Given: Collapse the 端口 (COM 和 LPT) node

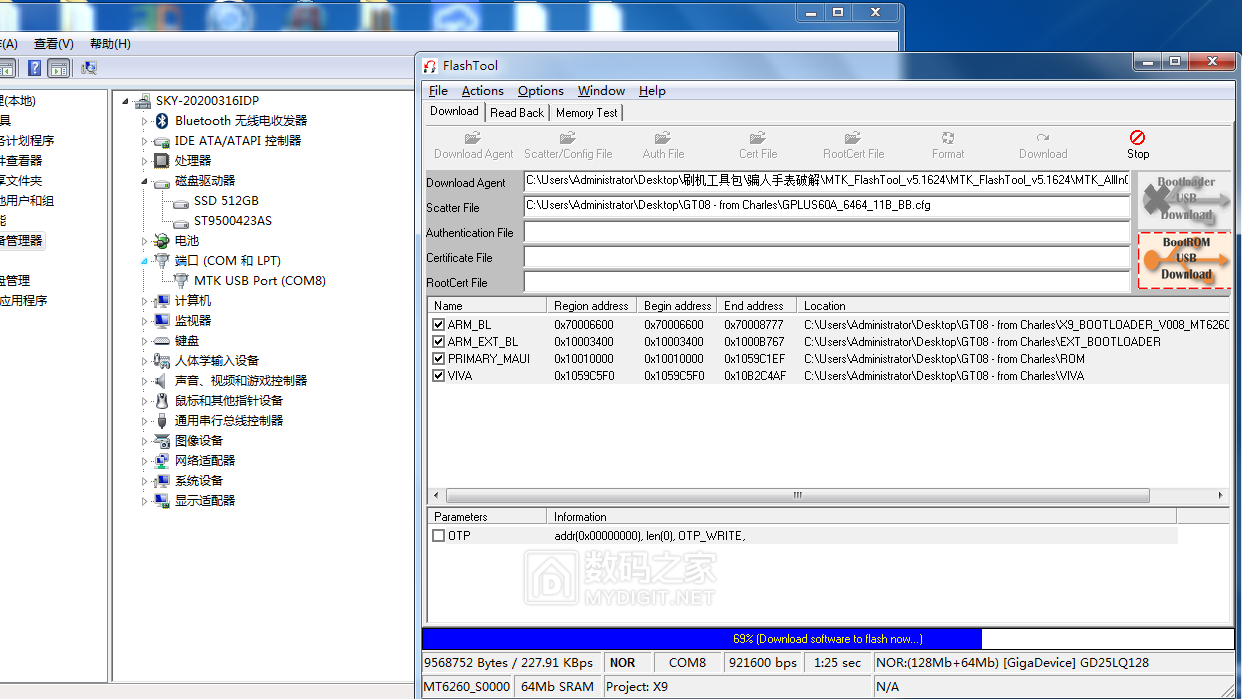Looking at the screenshot, I should point(145,261).
